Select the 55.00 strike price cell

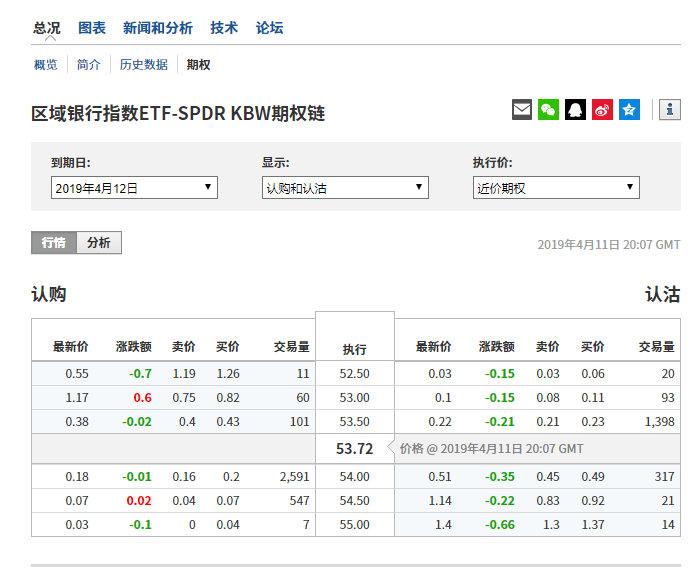coord(355,524)
